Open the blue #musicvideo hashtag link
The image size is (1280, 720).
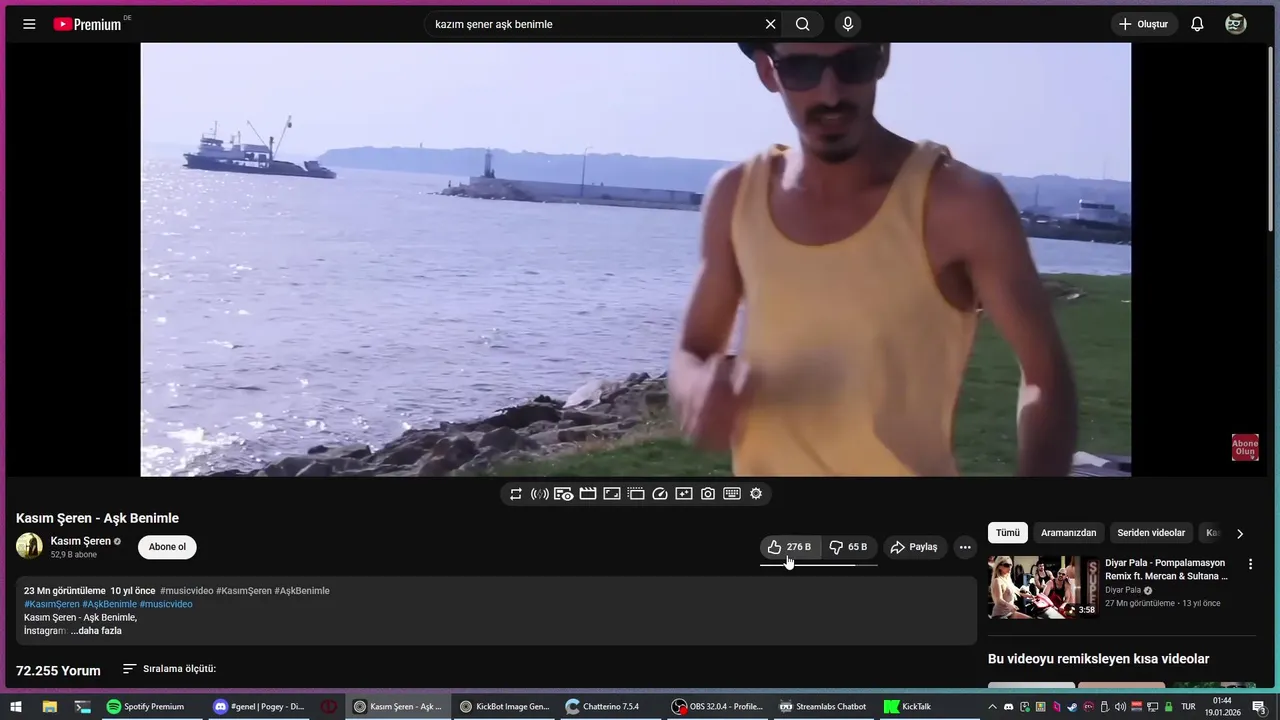click(166, 604)
